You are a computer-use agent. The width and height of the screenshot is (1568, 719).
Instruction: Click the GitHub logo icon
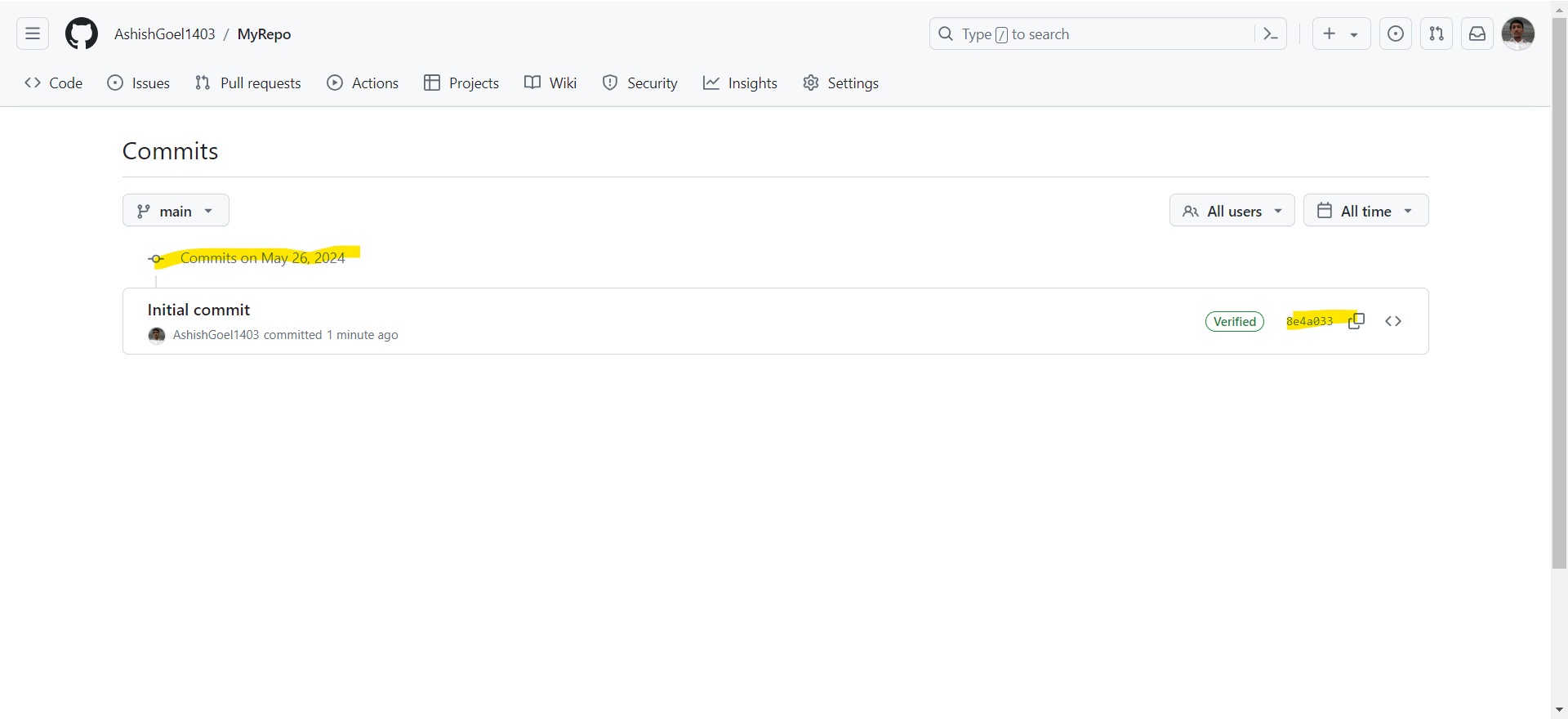tap(82, 33)
